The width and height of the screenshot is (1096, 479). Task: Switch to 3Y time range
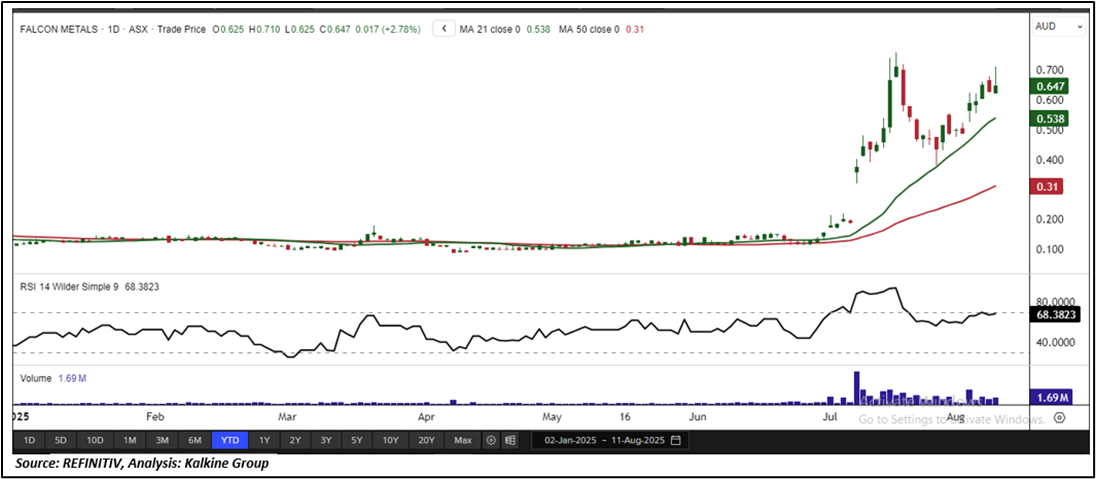coord(326,441)
